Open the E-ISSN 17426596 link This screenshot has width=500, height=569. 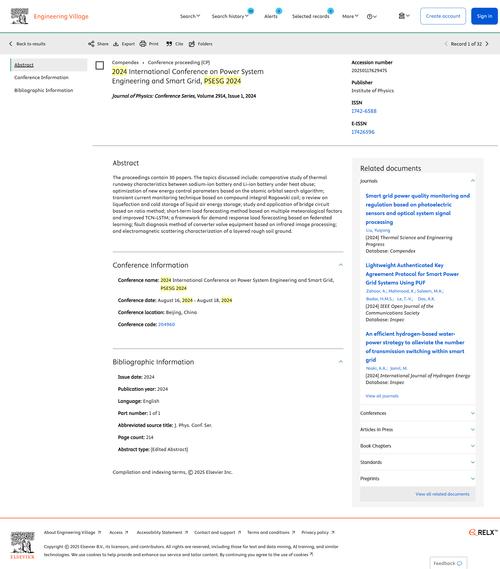click(363, 132)
